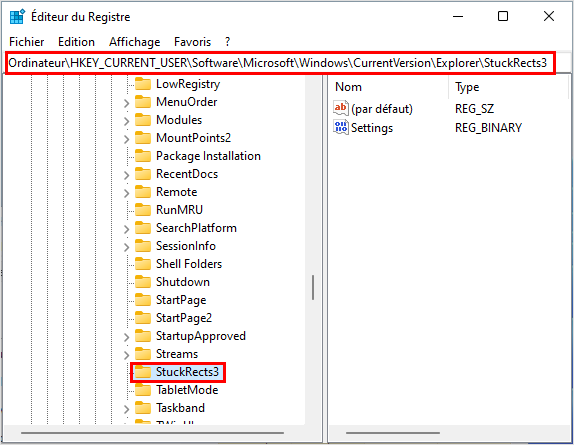Click the LowRegistry folder icon
The image size is (574, 445).
143,84
